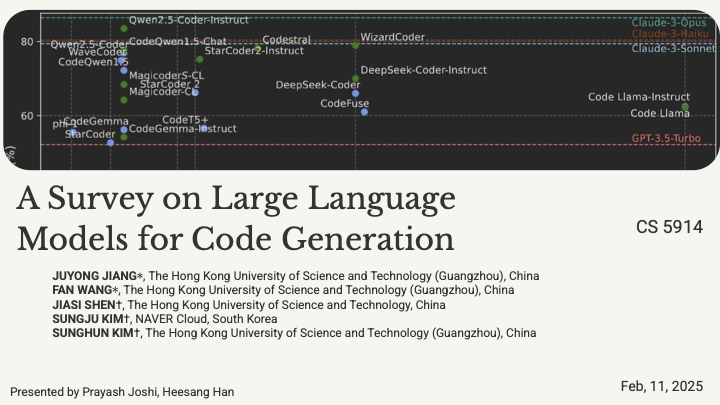Click the 'CodeFuse' chart label
This screenshot has width=720, height=405.
344,103
